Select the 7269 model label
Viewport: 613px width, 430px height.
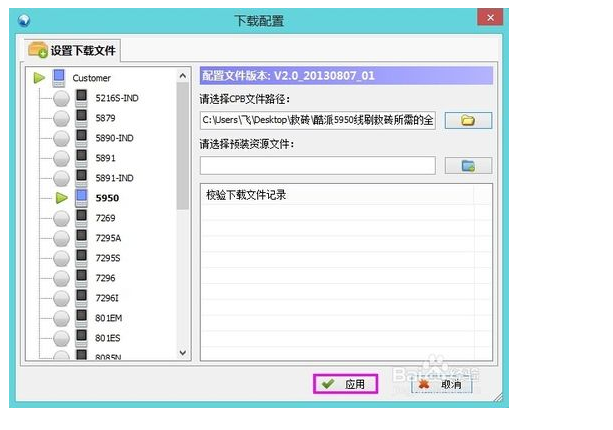coord(105,218)
